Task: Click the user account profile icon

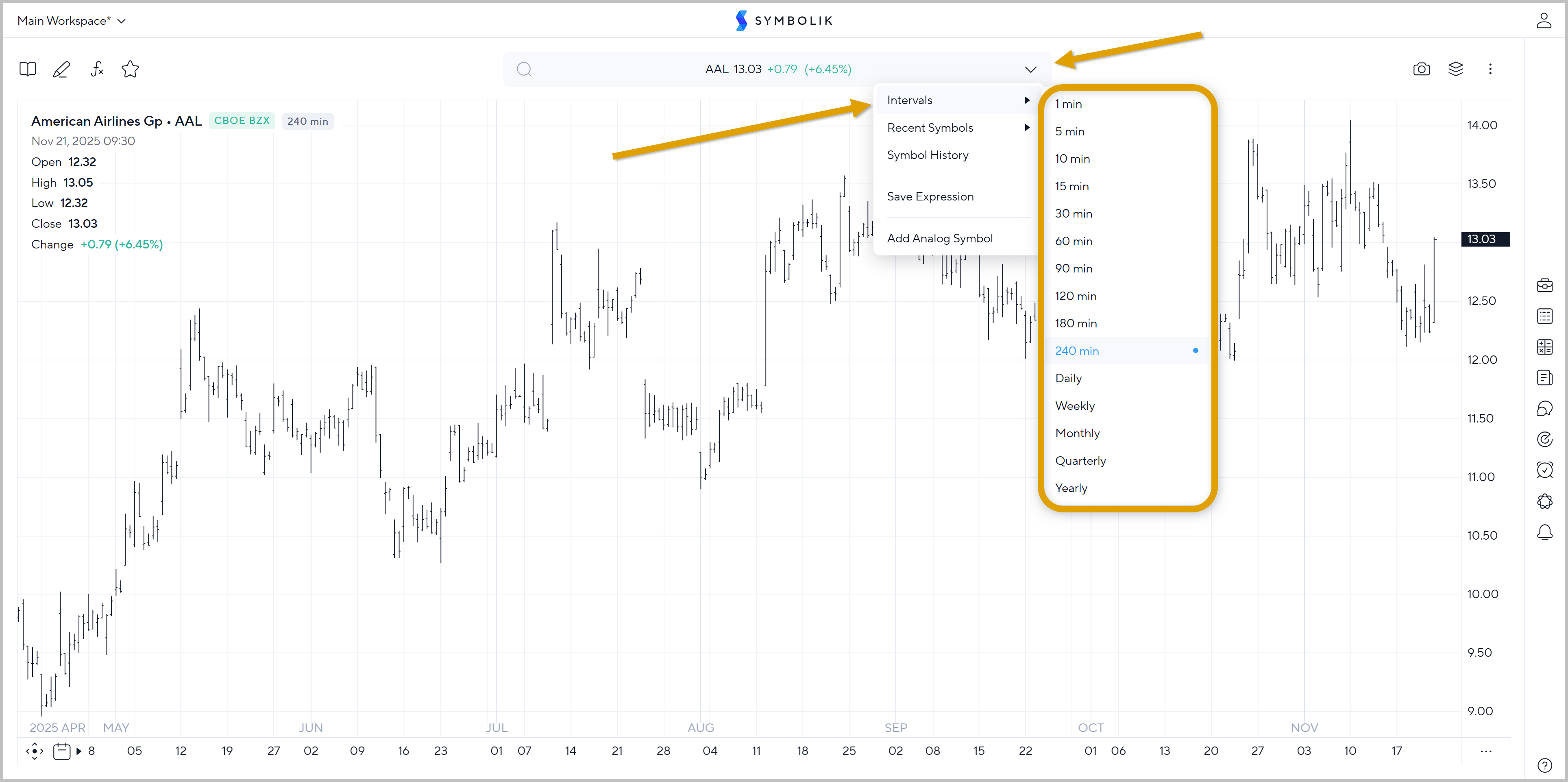Action: click(1544, 21)
